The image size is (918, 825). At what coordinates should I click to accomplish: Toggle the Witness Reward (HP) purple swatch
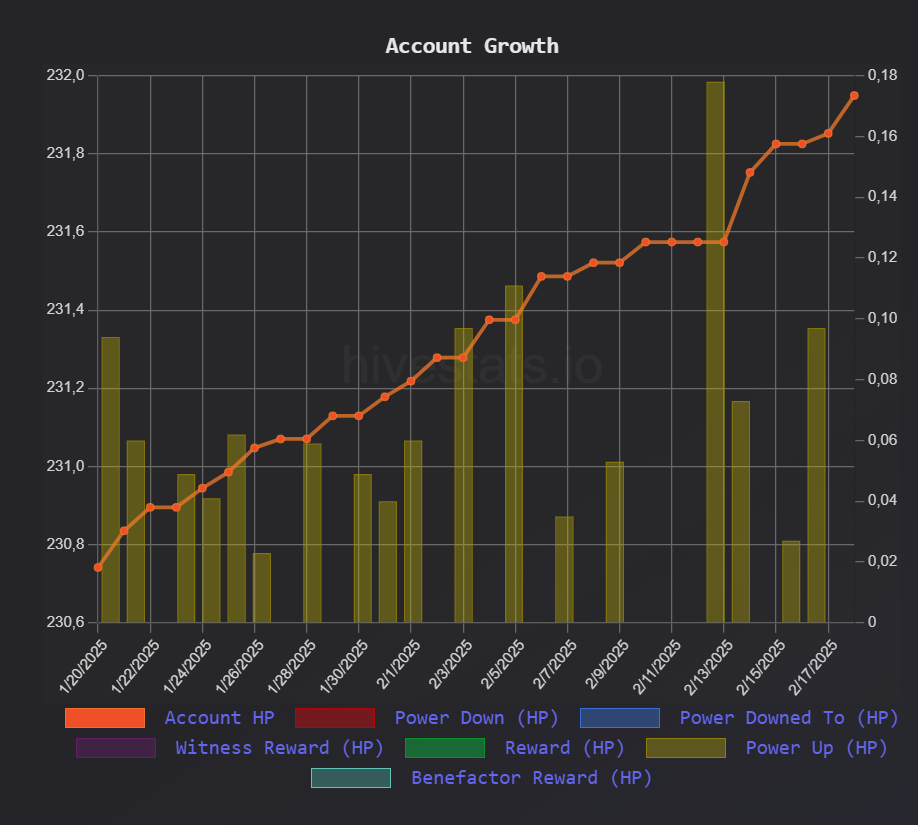coord(116,748)
